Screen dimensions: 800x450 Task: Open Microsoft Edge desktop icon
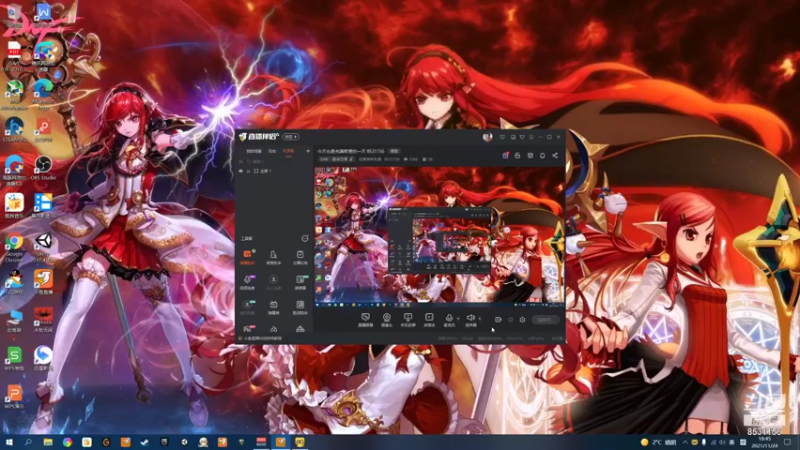(x=43, y=95)
